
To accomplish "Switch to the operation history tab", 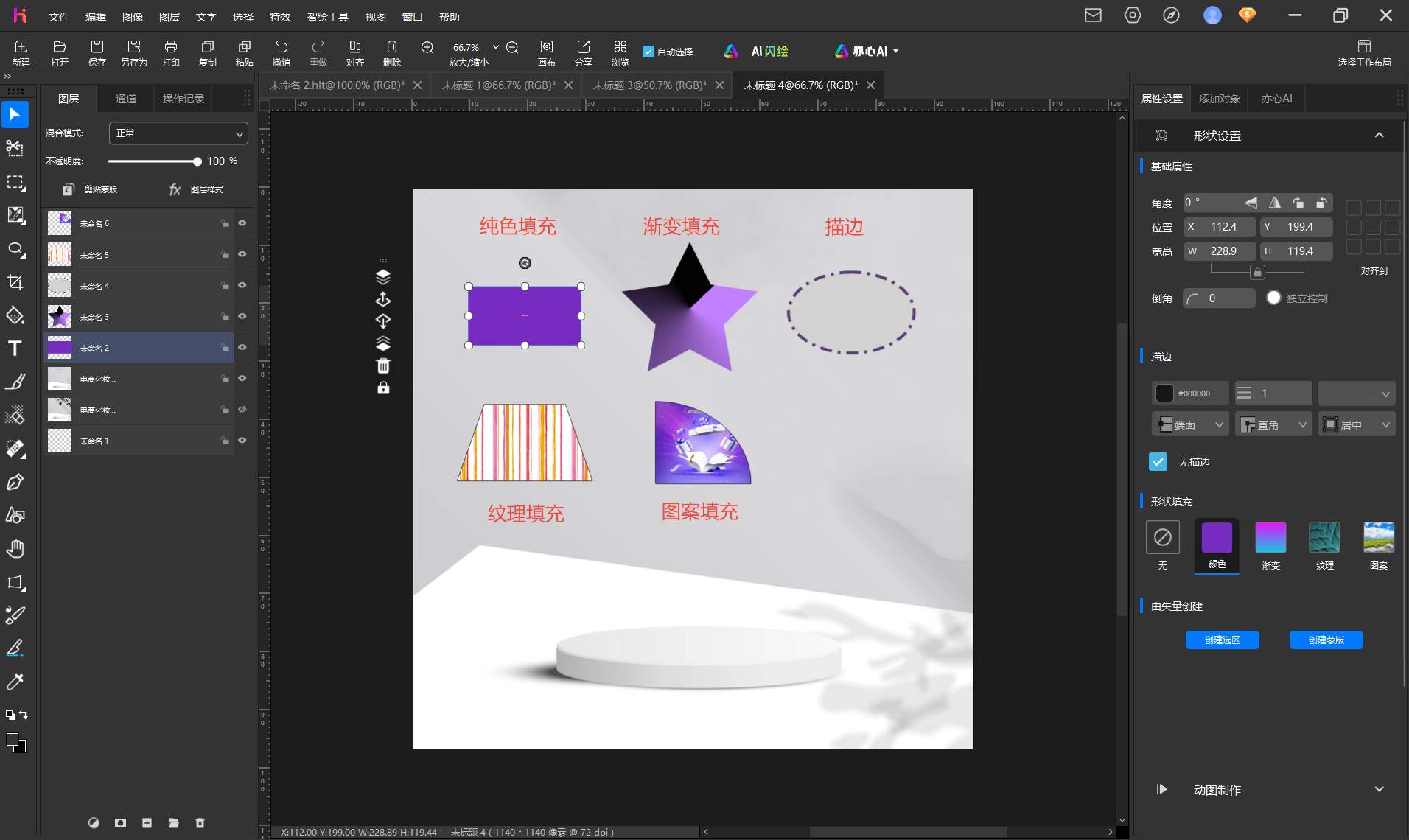I will (183, 99).
